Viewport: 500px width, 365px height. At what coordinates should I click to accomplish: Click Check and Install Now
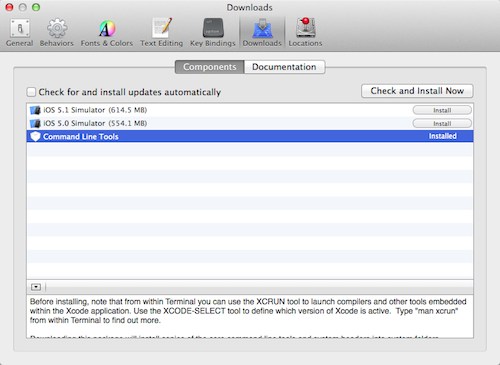coord(417,91)
